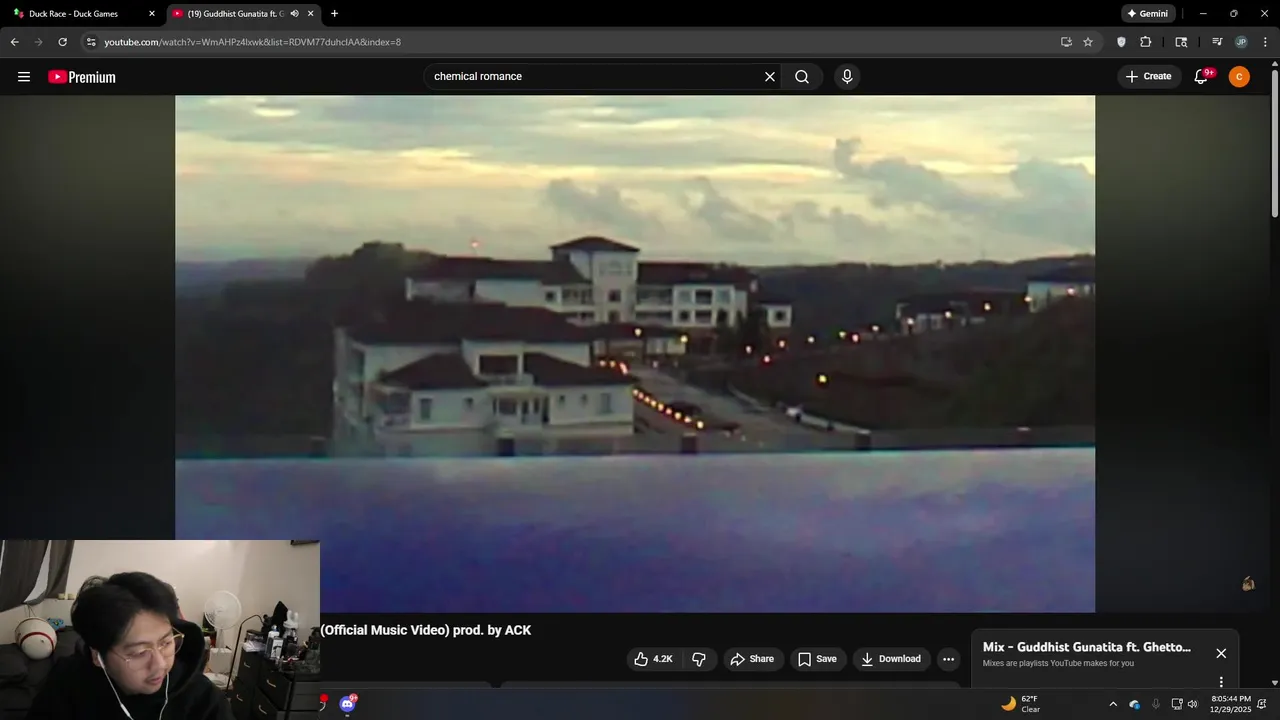Bookmark this page with star

click(x=1088, y=42)
